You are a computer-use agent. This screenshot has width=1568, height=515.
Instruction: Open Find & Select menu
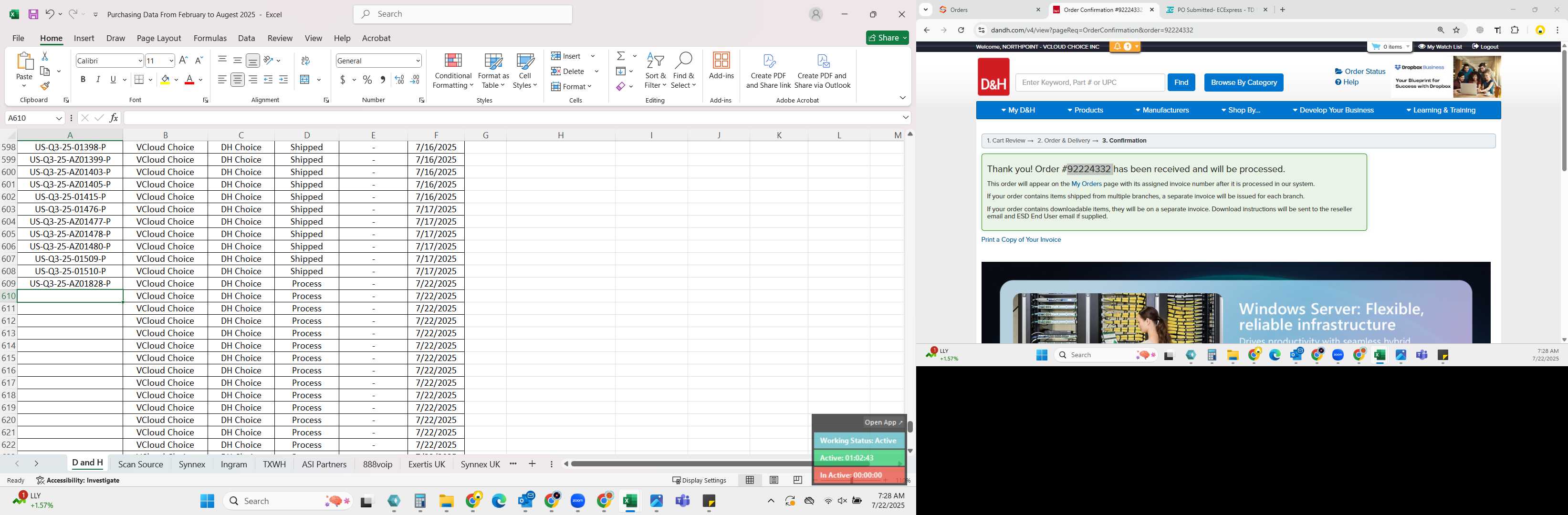[684, 71]
